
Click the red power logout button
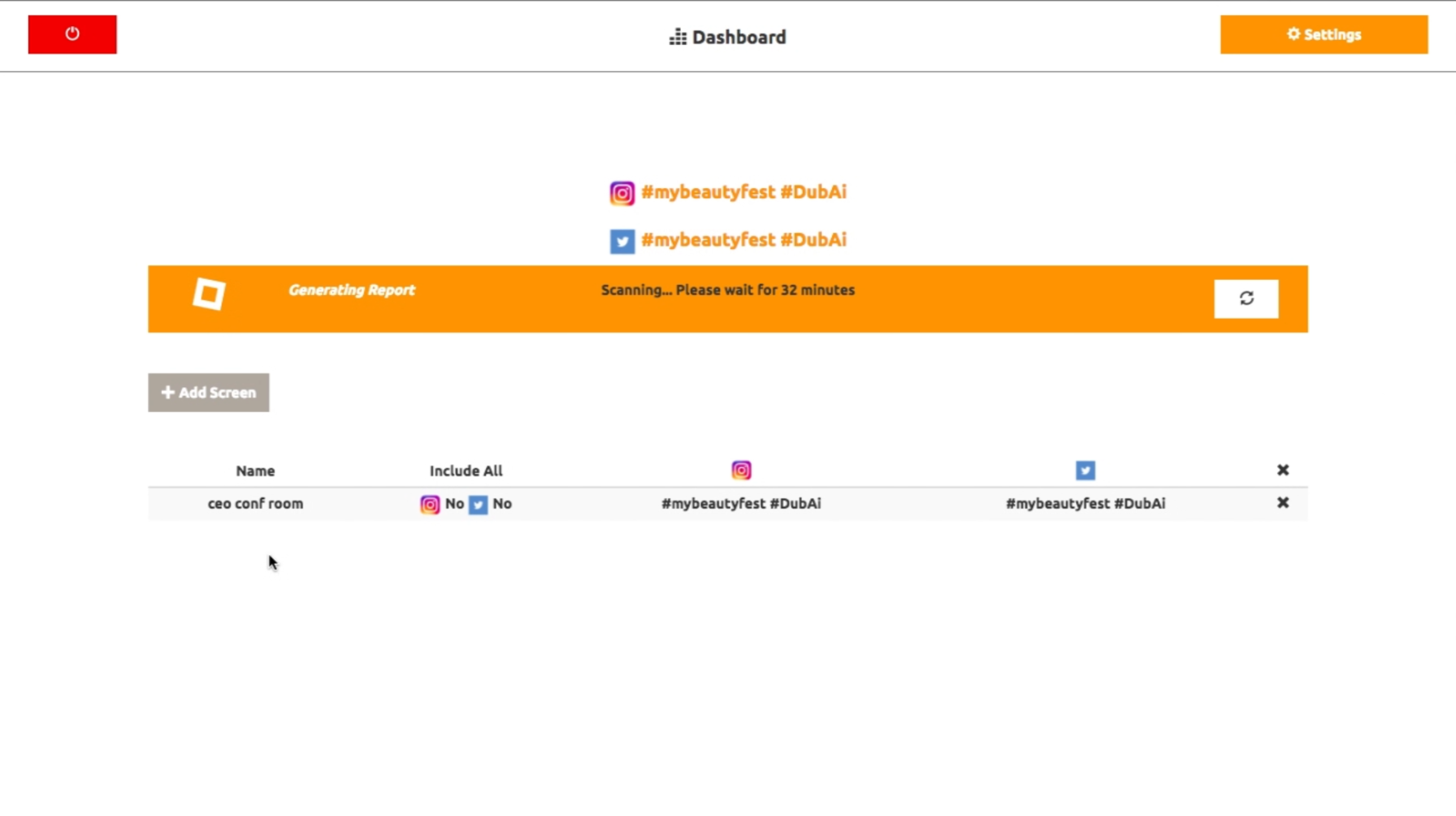pyautogui.click(x=72, y=34)
